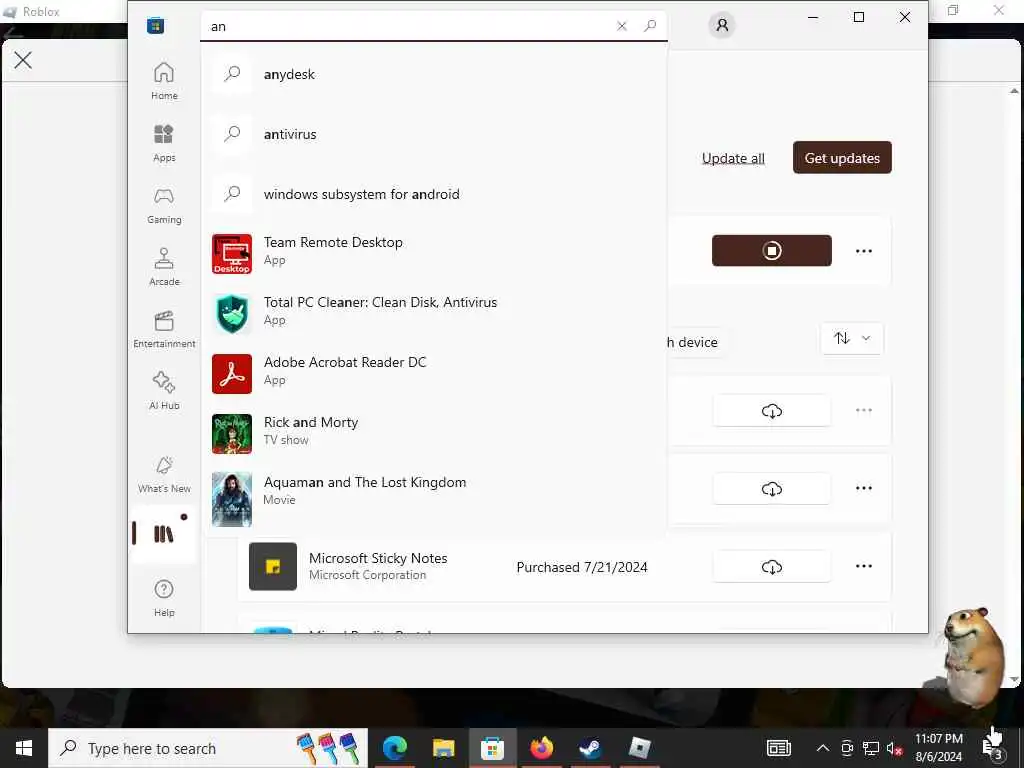This screenshot has height=768, width=1024.
Task: Click Purchased 7/21/2024 text
Action: pyautogui.click(x=581, y=567)
